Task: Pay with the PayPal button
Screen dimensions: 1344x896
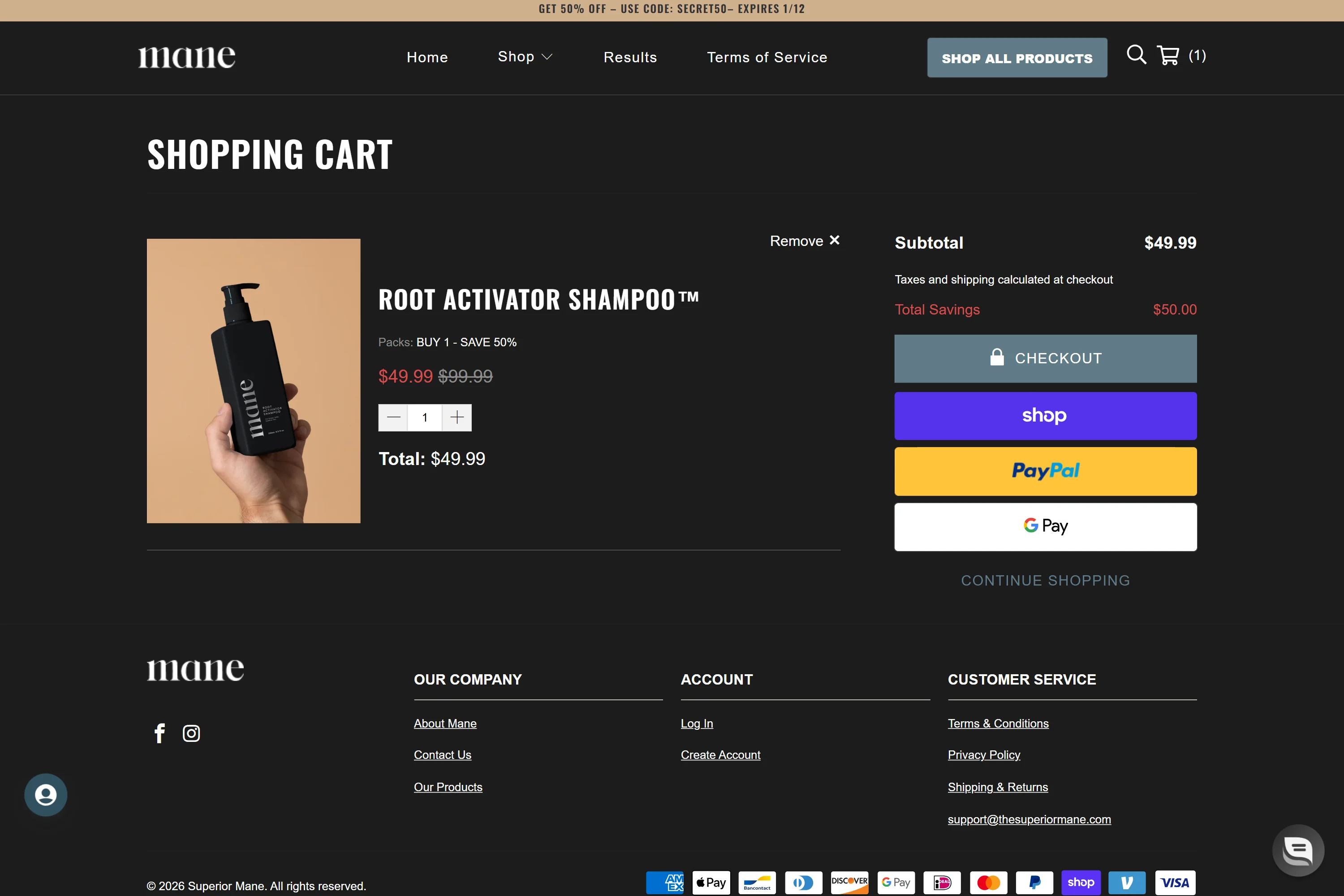Action: click(1045, 471)
